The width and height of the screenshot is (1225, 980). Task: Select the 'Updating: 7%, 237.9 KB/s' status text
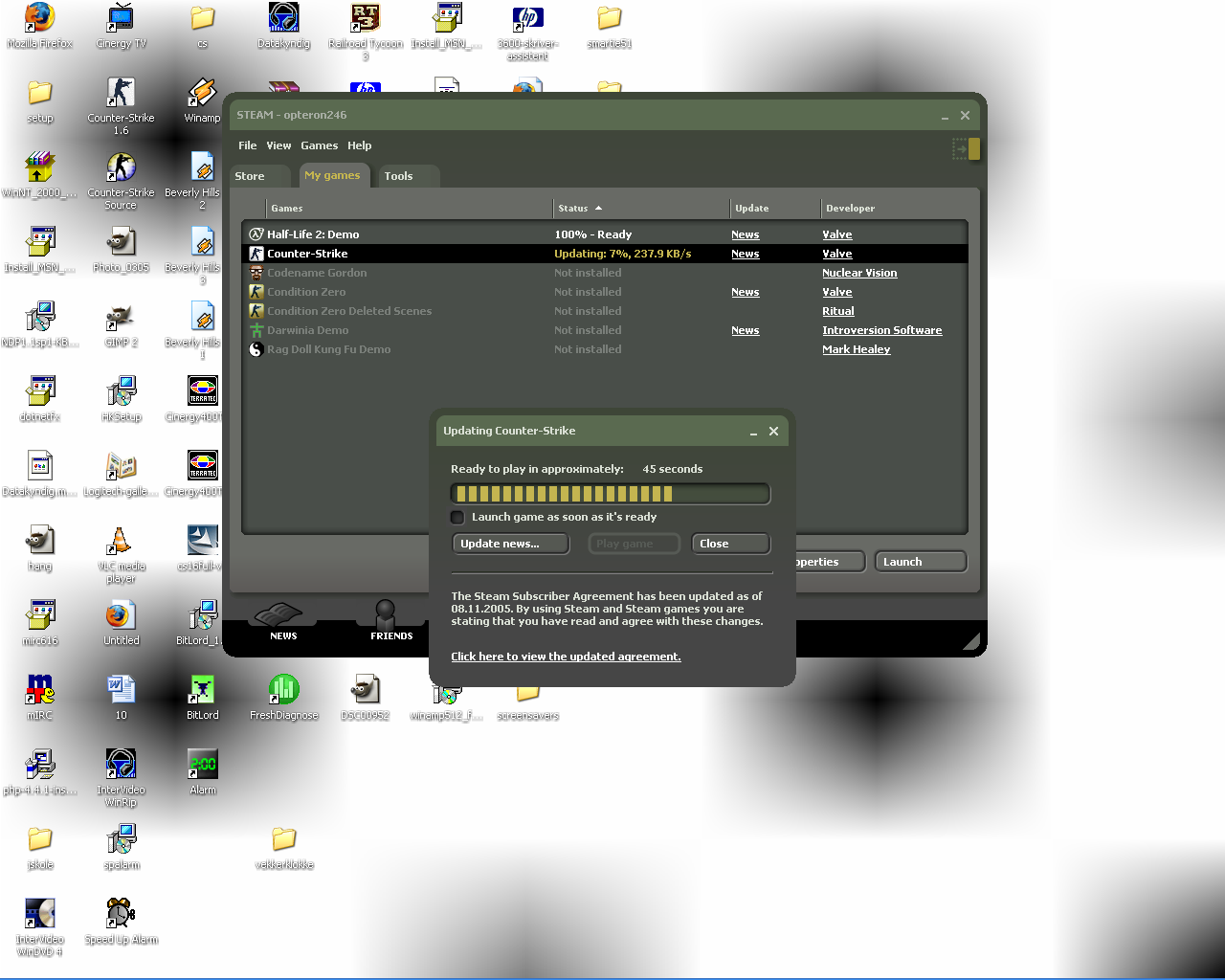622,254
